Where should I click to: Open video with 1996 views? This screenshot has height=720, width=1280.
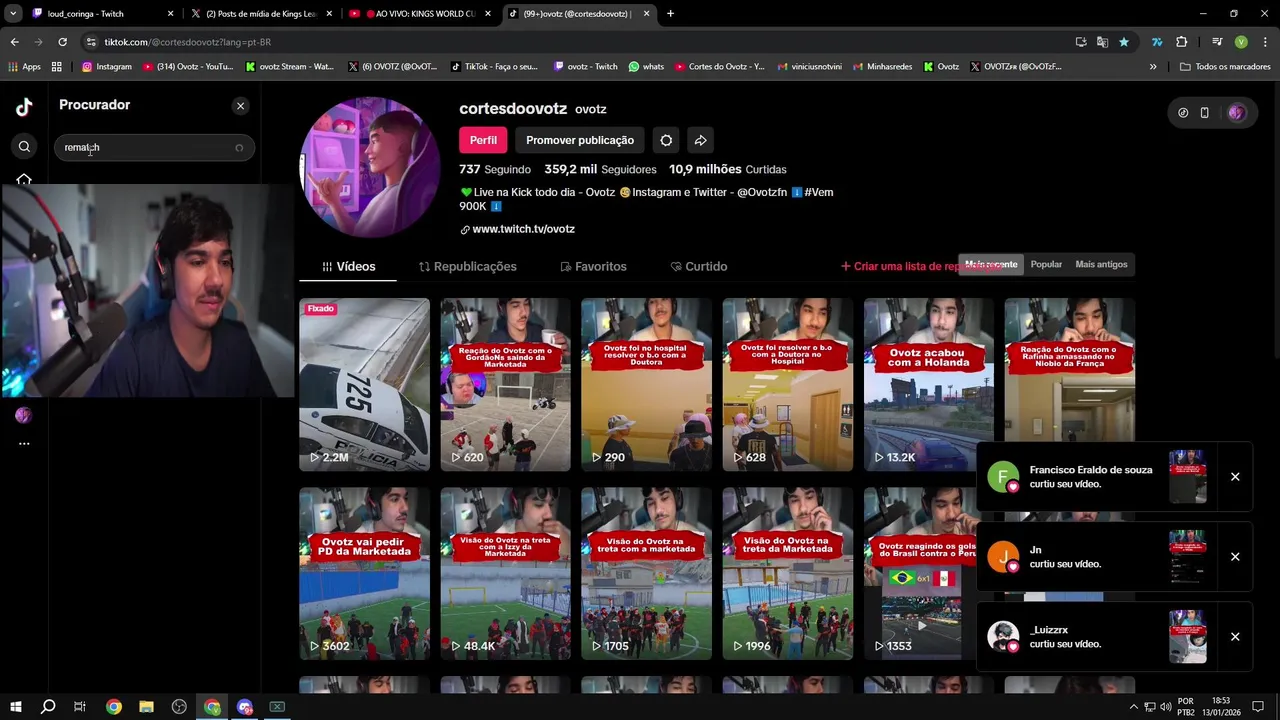788,573
